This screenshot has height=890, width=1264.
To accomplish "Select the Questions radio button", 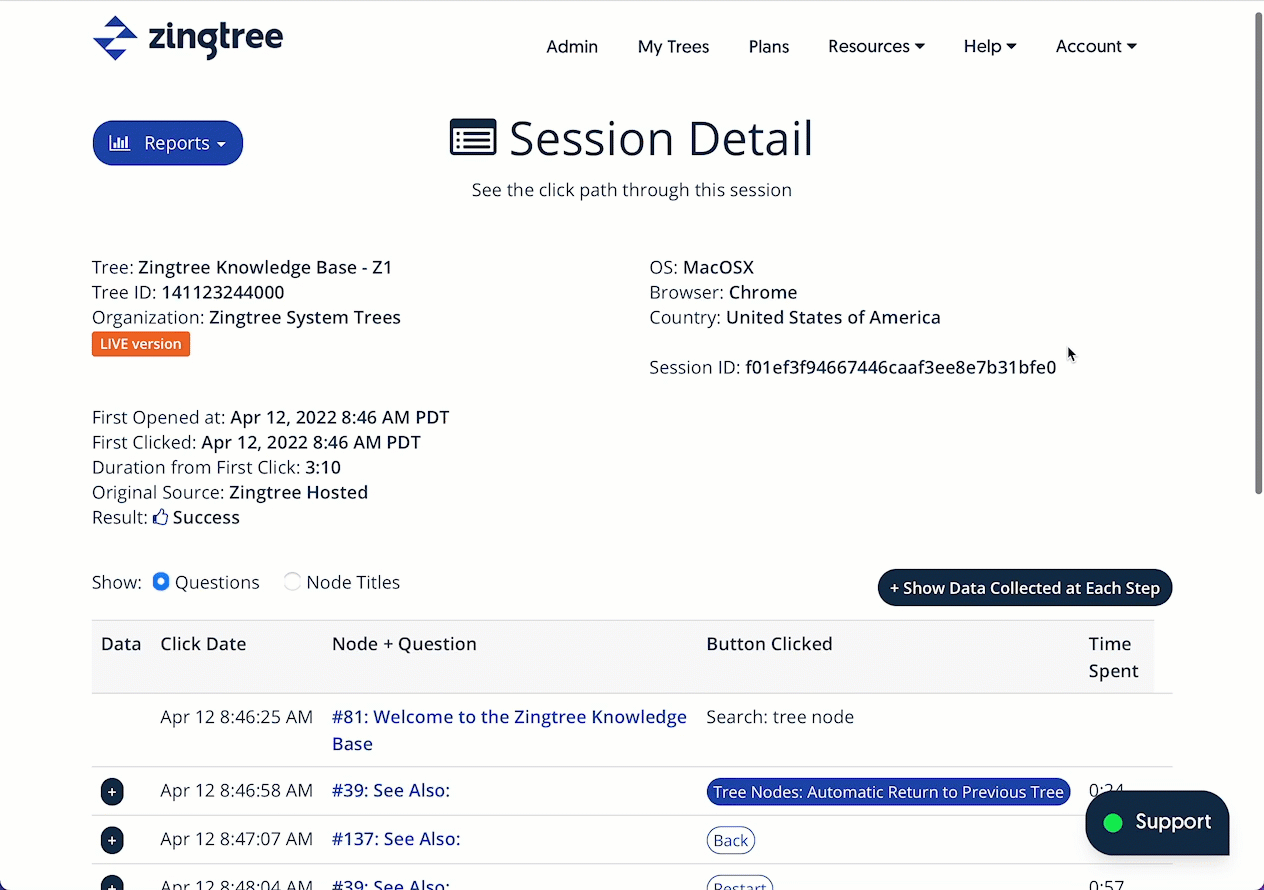I will tap(161, 582).
